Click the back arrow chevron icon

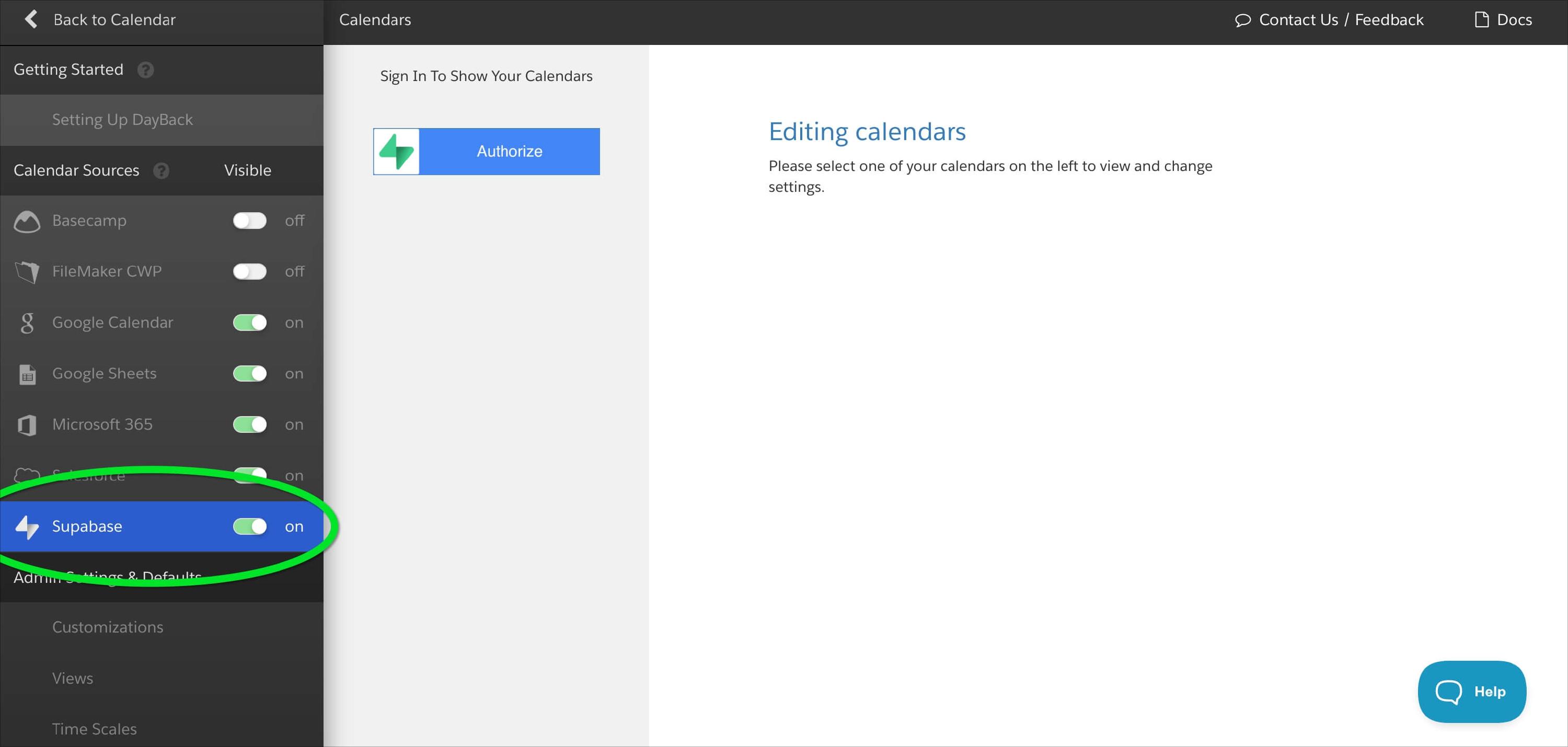31,19
